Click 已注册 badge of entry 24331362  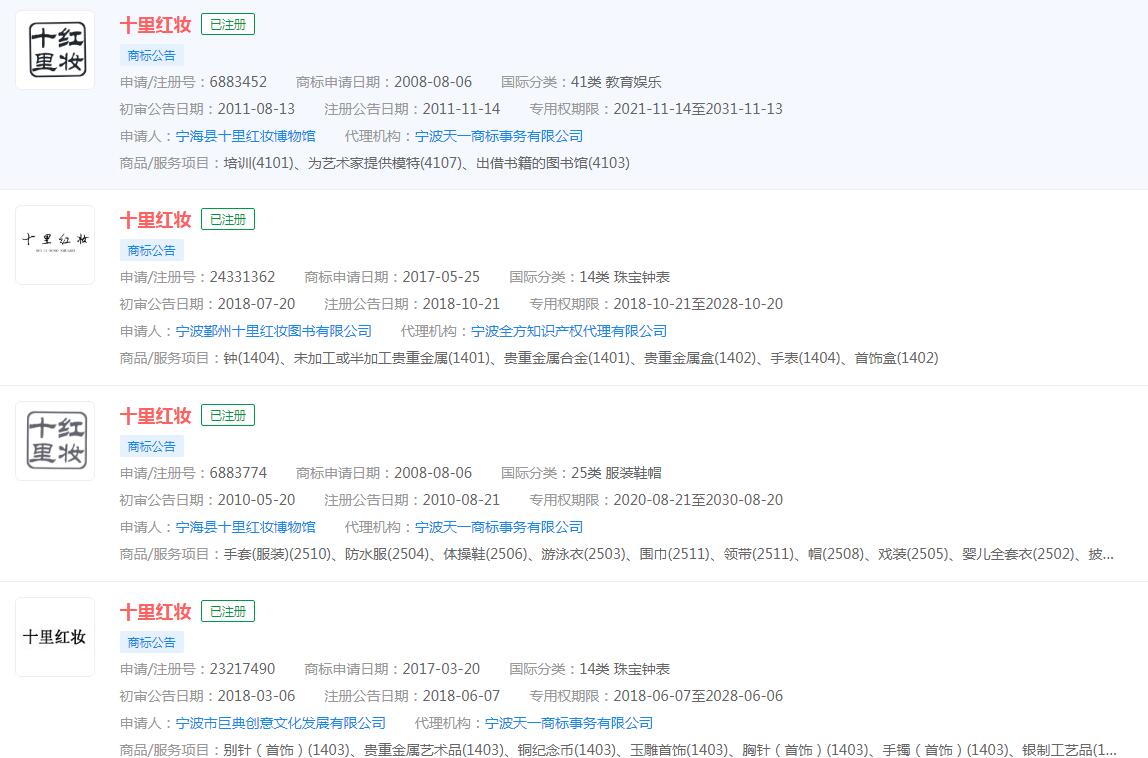pos(228,219)
